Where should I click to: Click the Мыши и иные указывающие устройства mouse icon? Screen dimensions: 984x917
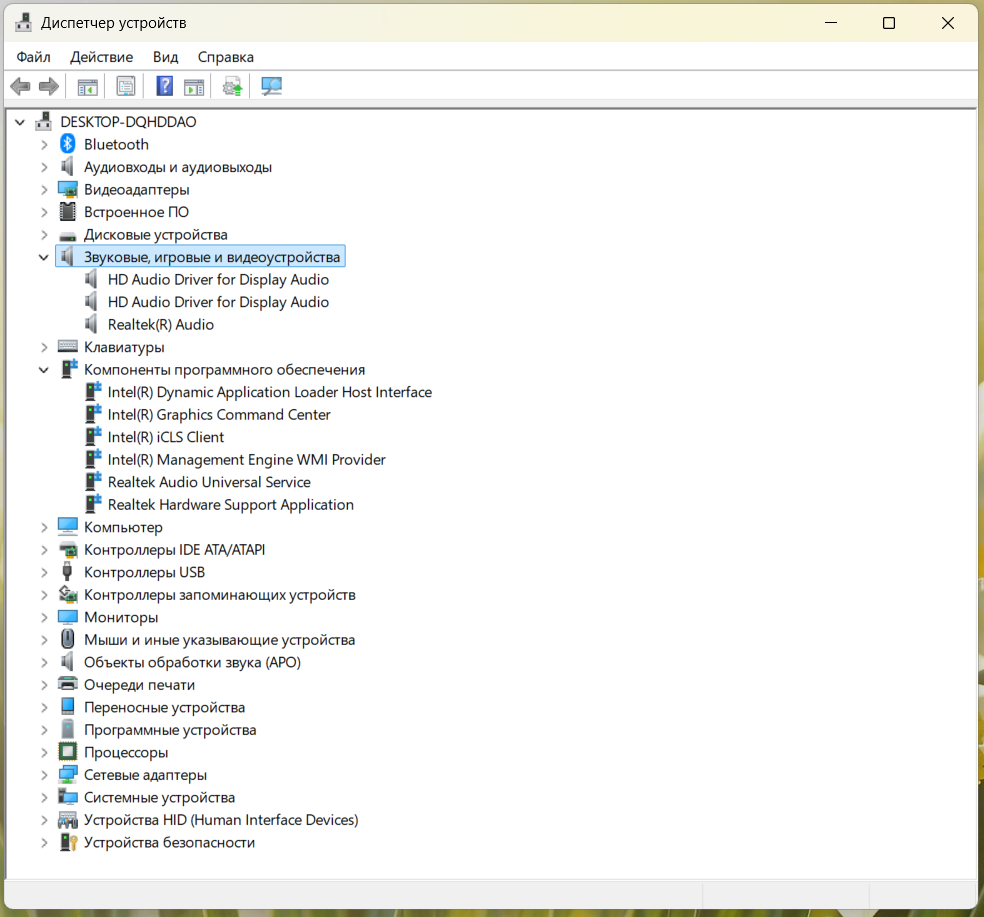tap(68, 639)
